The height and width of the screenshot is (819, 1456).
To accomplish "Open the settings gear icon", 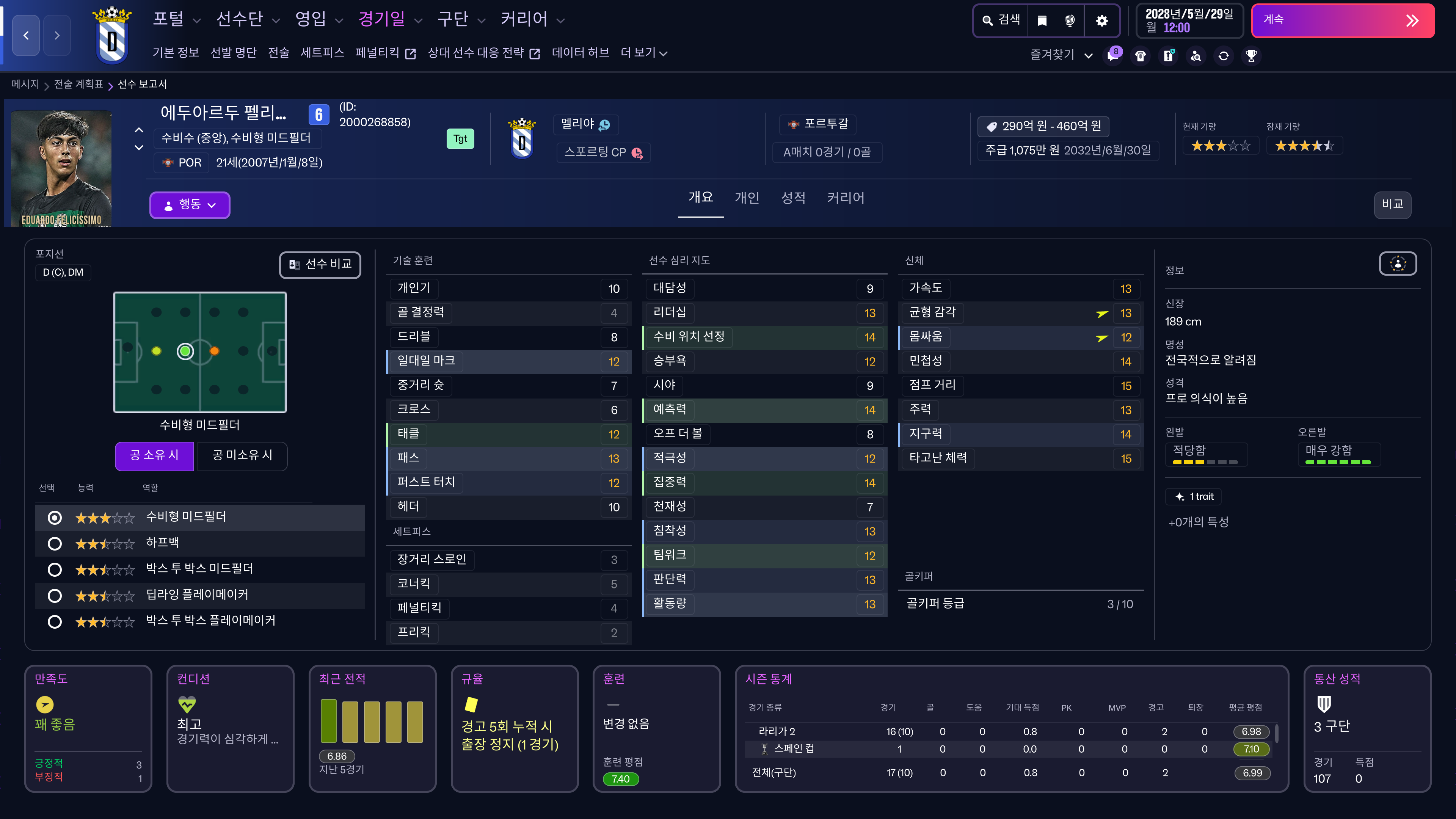I will (x=1101, y=21).
